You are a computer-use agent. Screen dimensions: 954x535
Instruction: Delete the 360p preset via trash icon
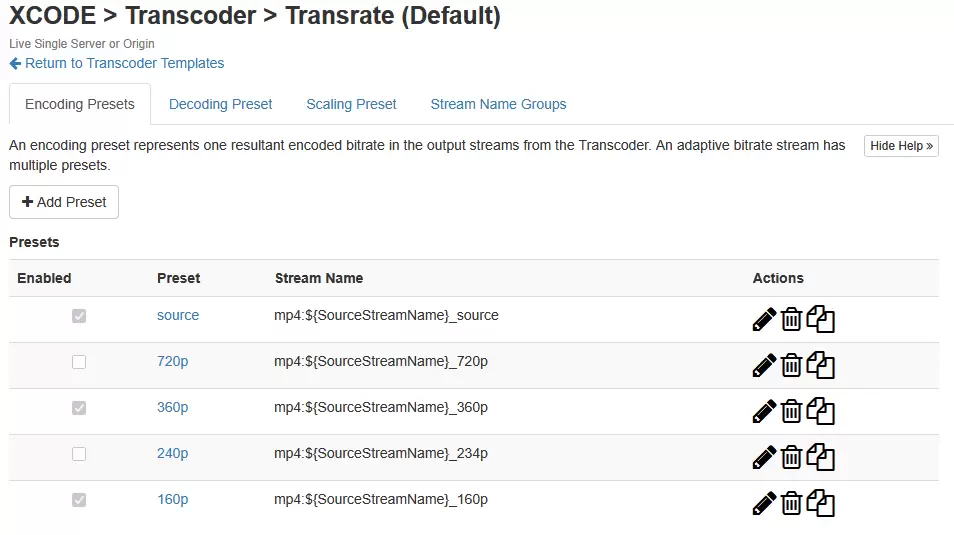[792, 411]
